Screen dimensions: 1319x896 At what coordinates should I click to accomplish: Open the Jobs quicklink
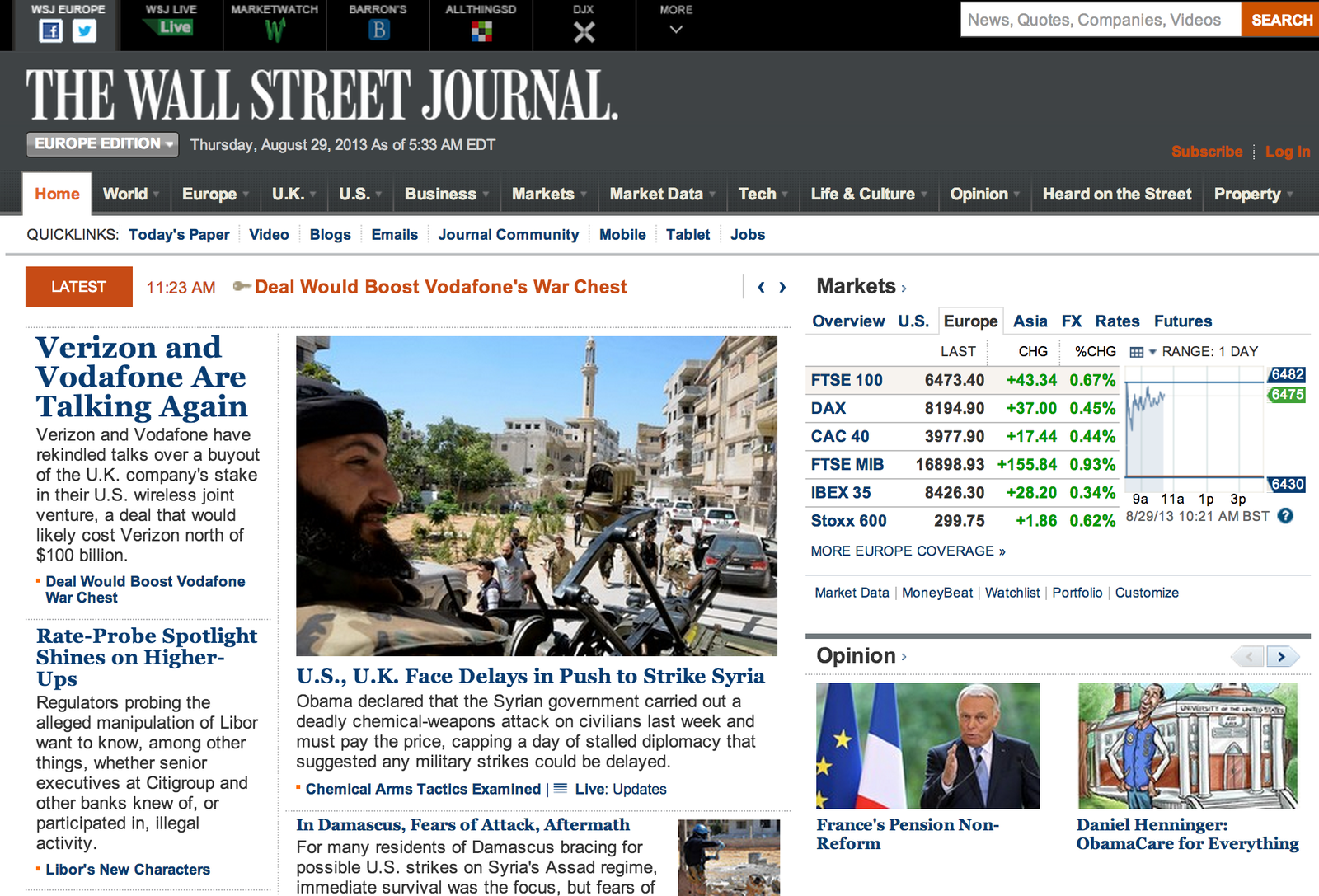[x=748, y=235]
